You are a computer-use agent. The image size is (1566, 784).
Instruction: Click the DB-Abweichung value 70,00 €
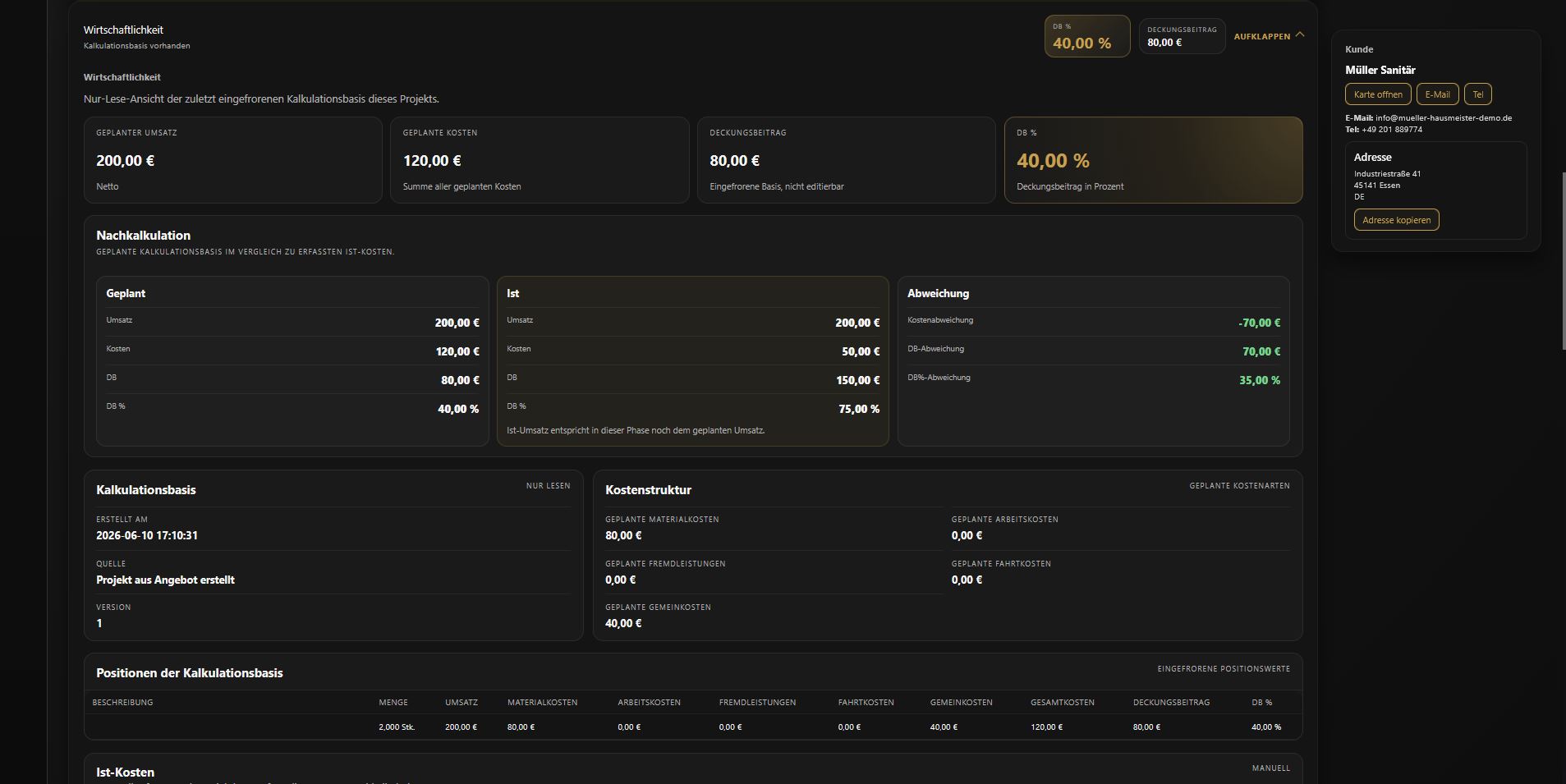(1261, 351)
